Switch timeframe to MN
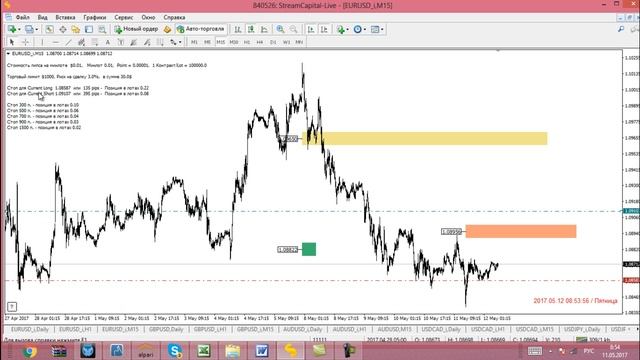The width and height of the screenshot is (640, 360). click(x=299, y=42)
